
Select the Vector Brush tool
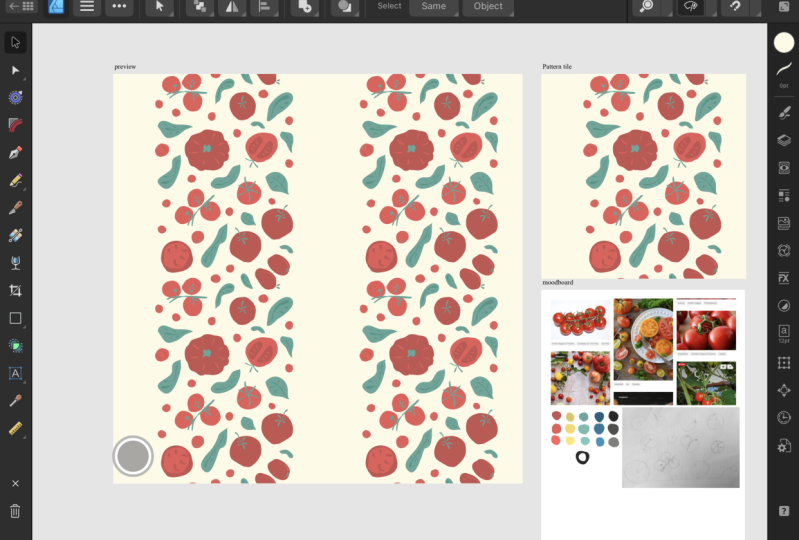coord(15,208)
